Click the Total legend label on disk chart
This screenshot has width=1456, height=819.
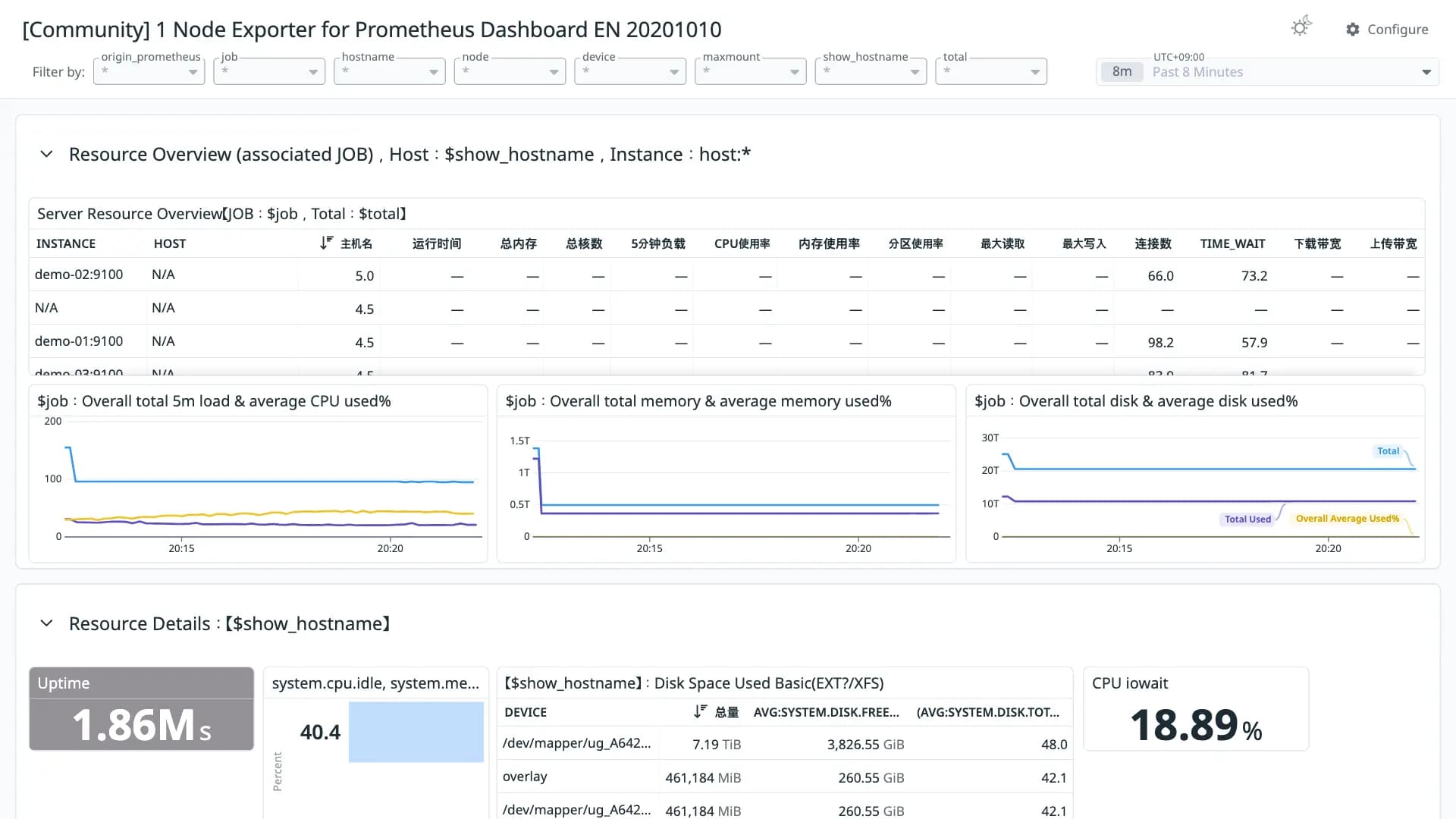1388,451
